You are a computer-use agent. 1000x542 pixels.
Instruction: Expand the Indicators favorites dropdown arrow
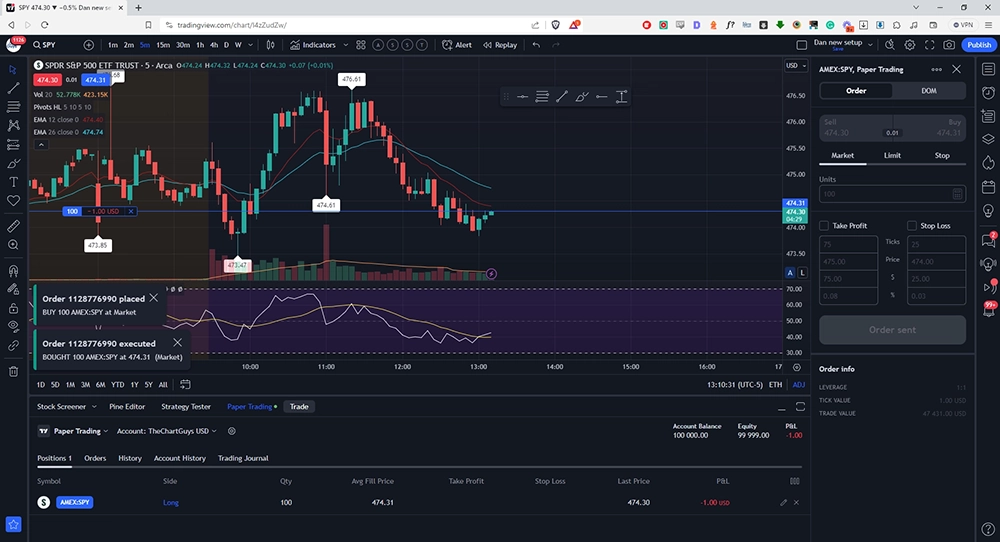[346, 45]
